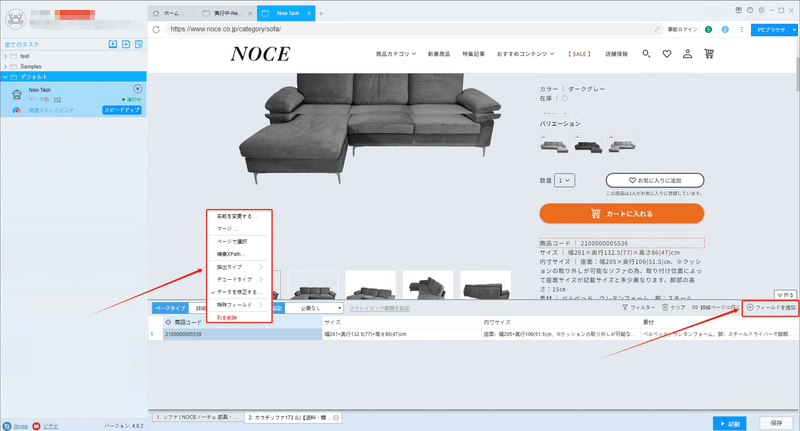Select the dark gray variation sofa swatch
The width and height of the screenshot is (800, 431).
(588, 147)
